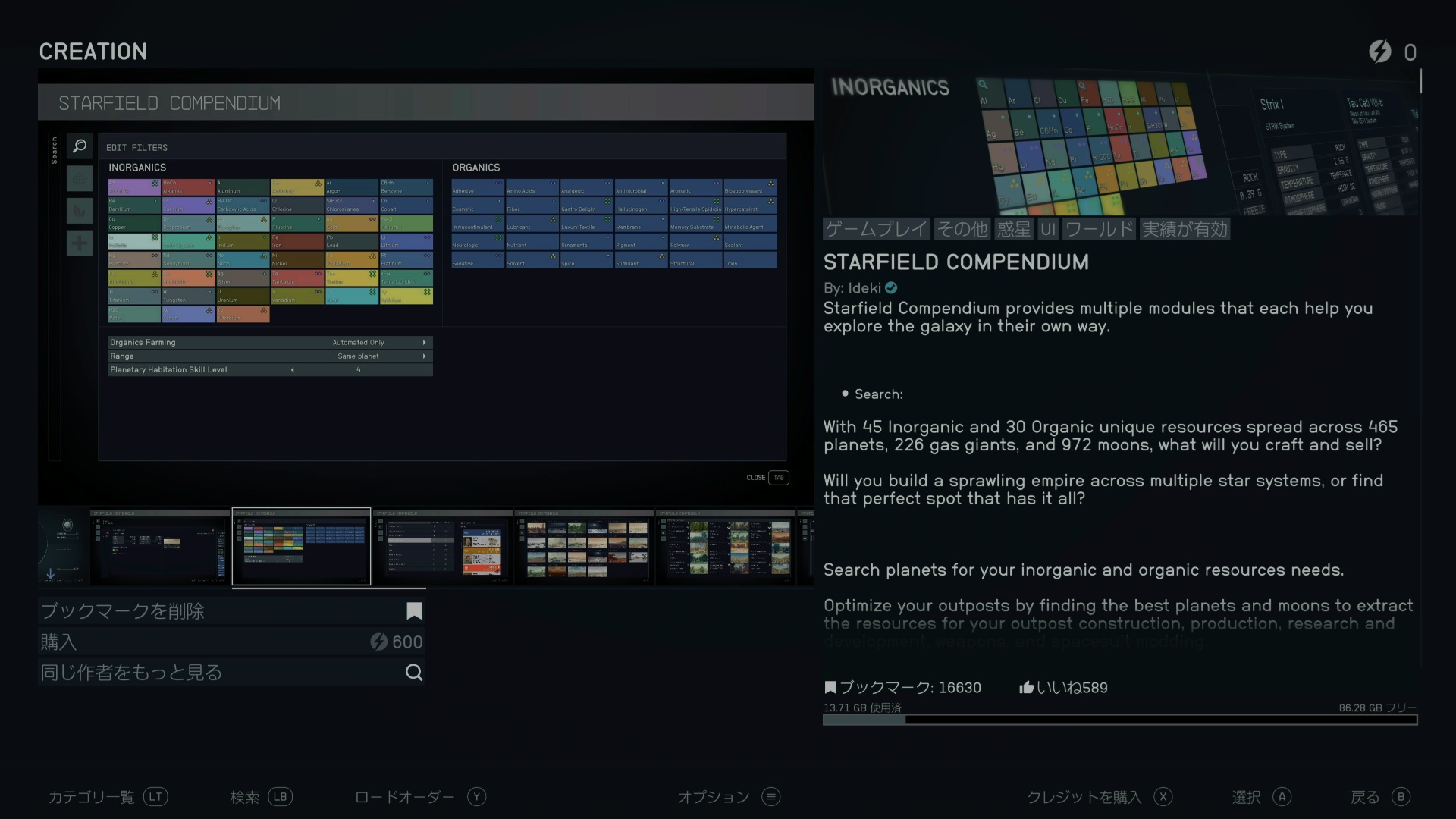Click the X glyph for クレジットを購入

coord(1163,797)
